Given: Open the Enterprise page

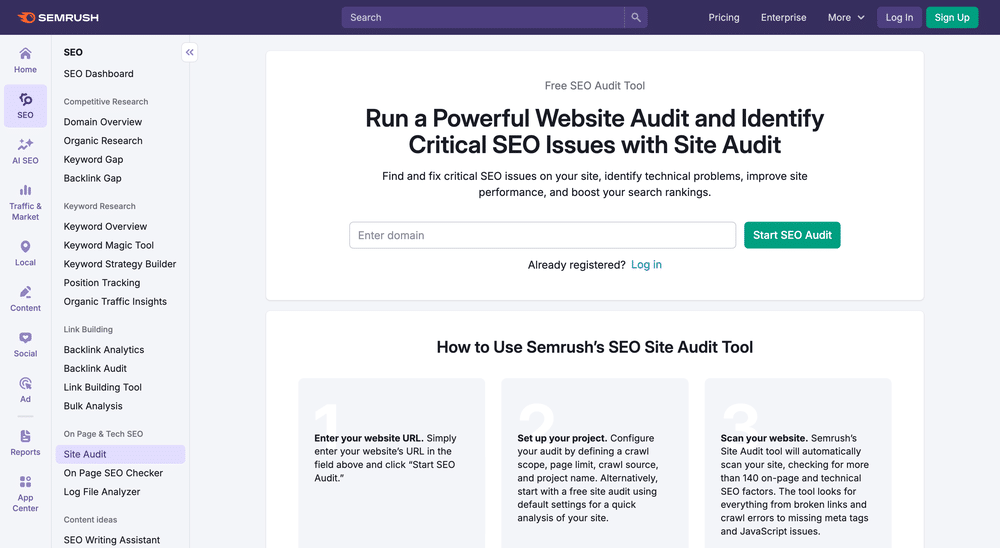Looking at the screenshot, I should coord(783,17).
